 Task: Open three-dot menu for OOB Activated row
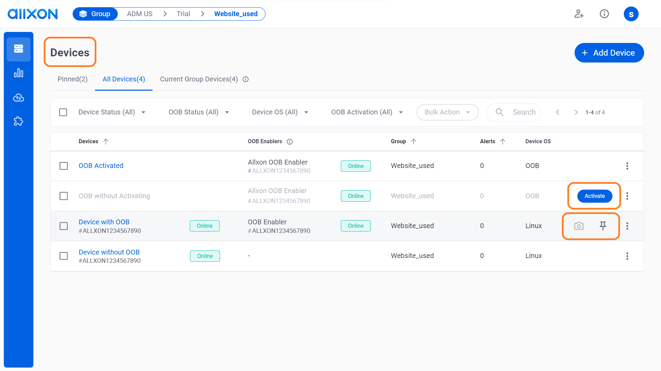tap(627, 166)
